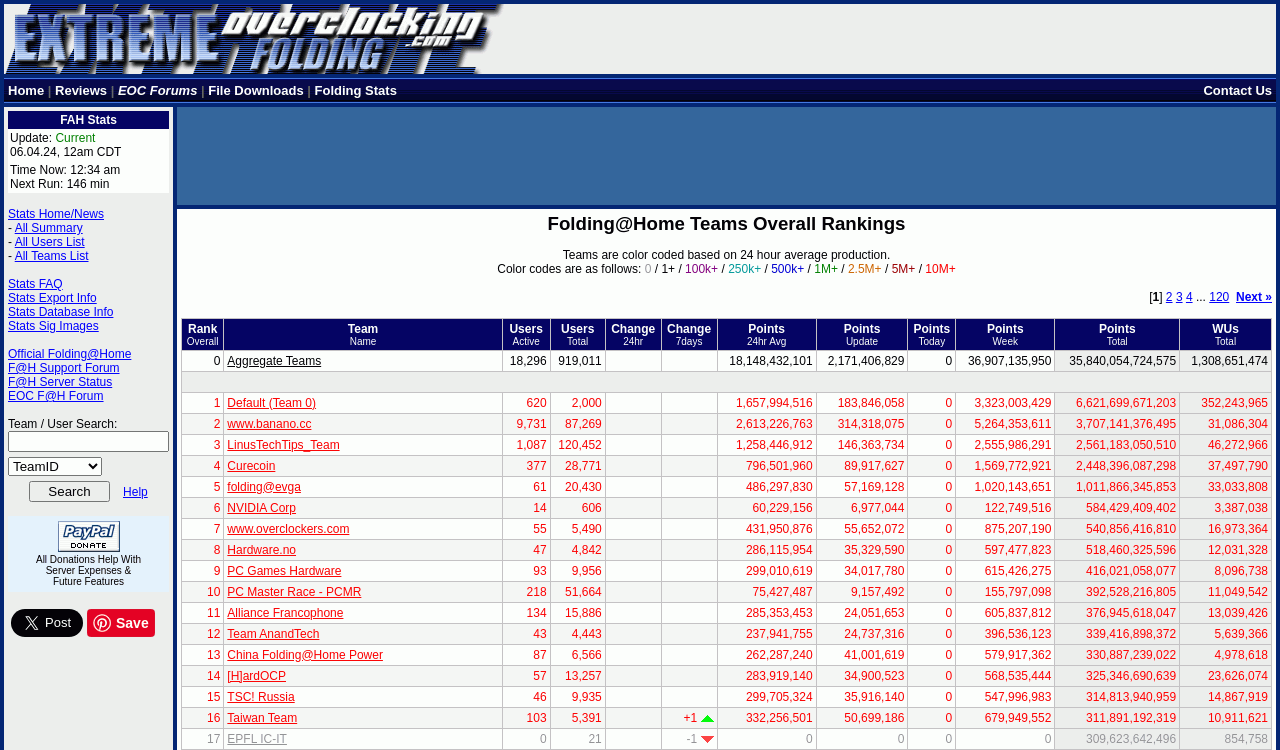Open Alliance Francophone team page
This screenshot has height=750, width=1280.
[285, 613]
